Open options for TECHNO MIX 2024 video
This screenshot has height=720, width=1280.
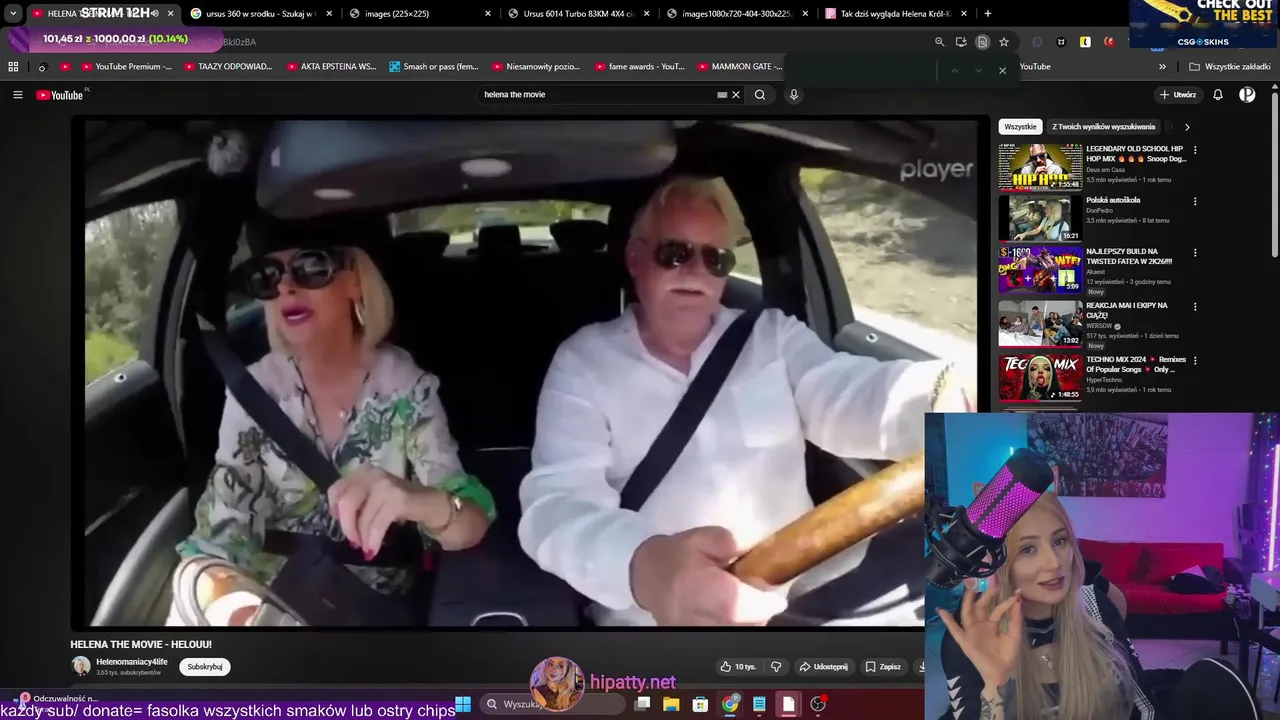tap(1195, 360)
